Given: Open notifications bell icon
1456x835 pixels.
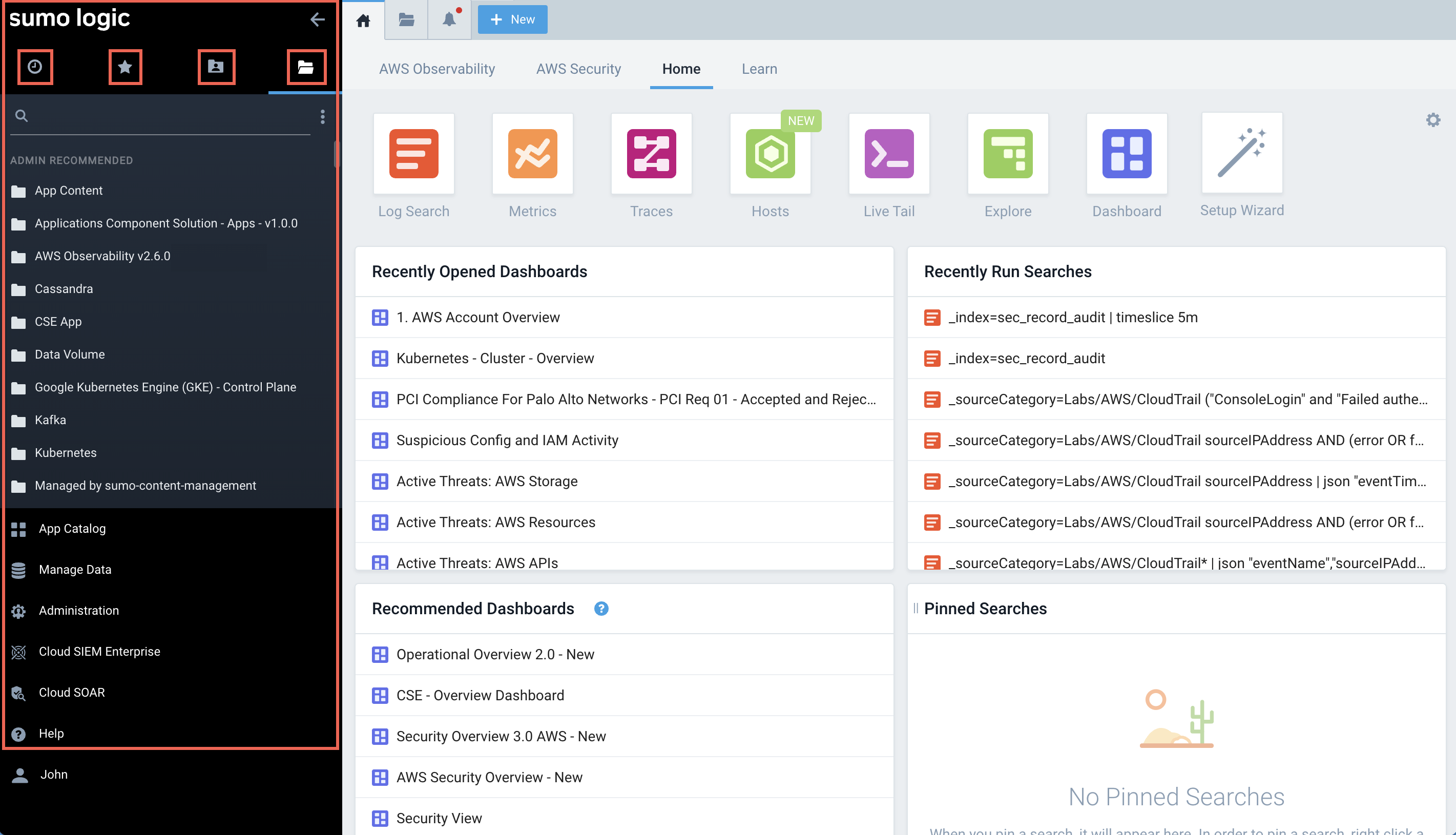Looking at the screenshot, I should coord(450,19).
